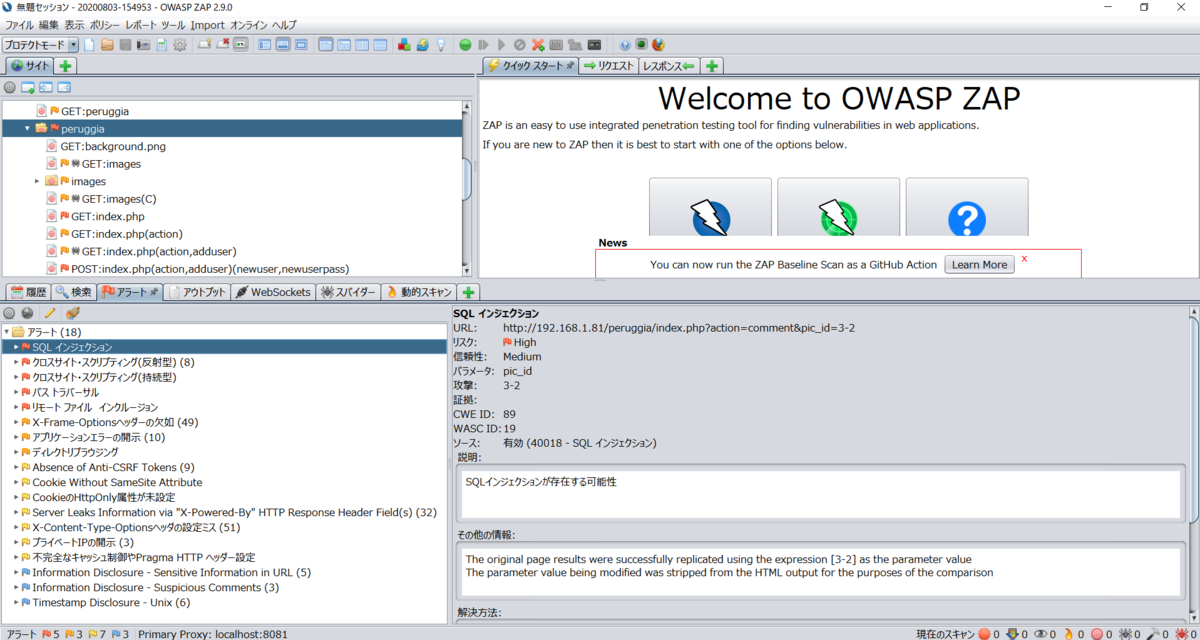Create a new session from the toolbar
Screen dimensions: 1200x640
click(x=89, y=45)
